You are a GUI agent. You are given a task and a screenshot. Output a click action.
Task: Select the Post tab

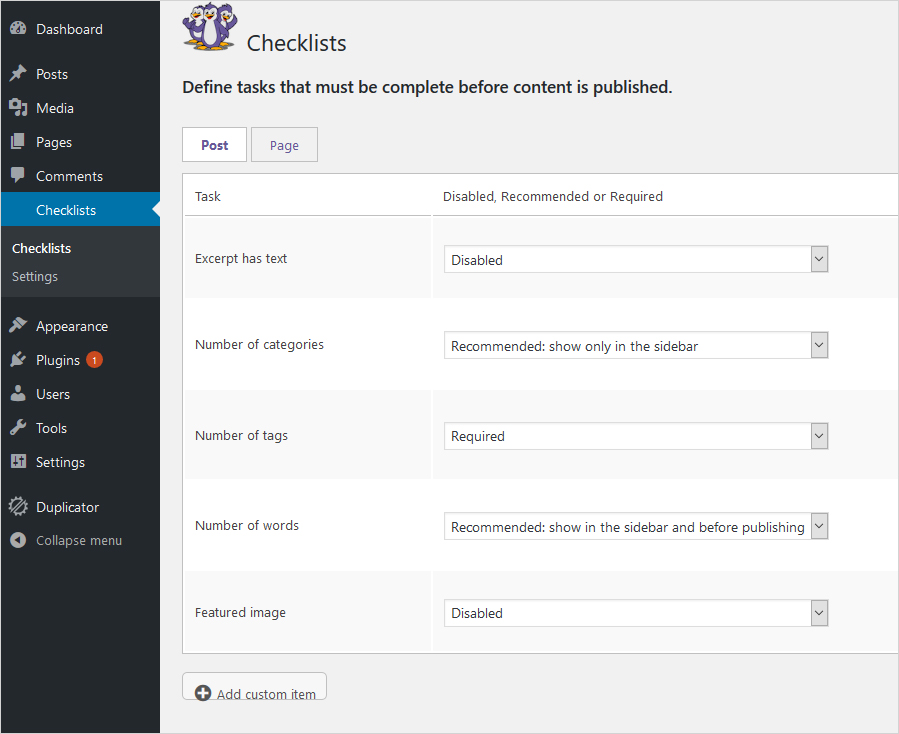coord(214,145)
